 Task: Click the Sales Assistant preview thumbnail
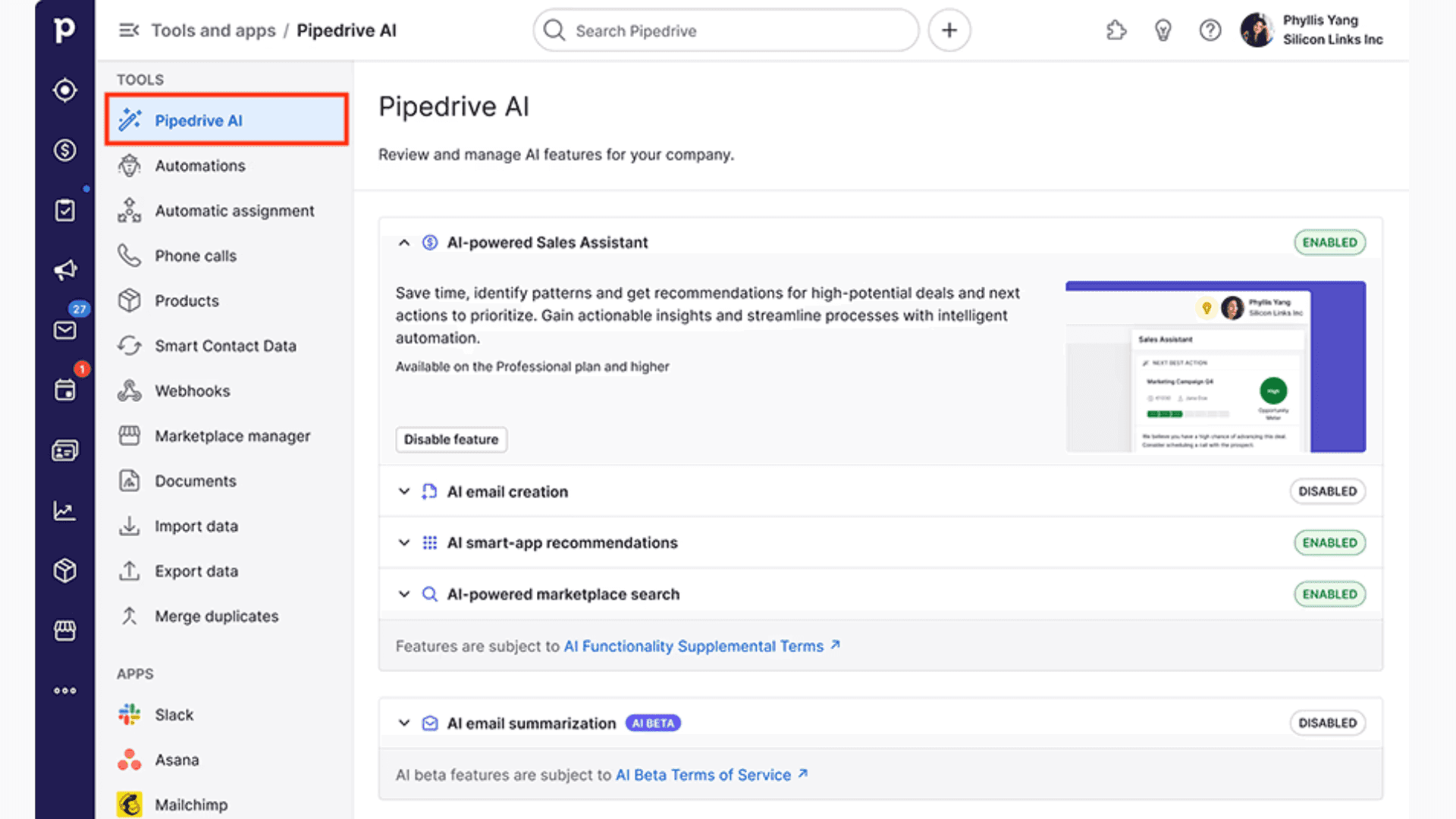tap(1216, 367)
